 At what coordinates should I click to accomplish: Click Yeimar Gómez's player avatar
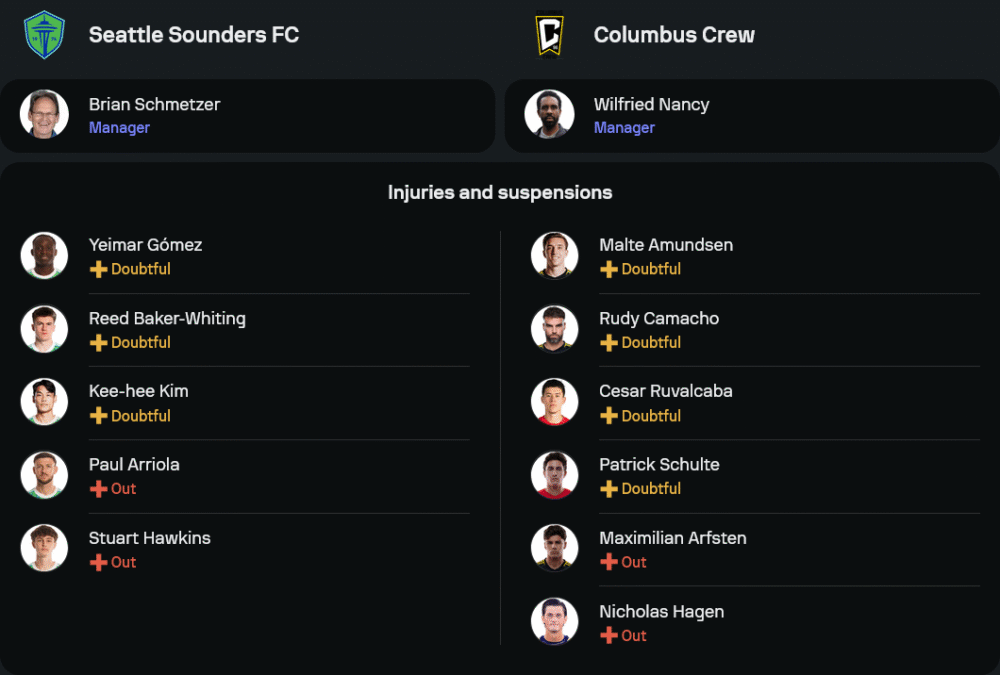[x=44, y=256]
